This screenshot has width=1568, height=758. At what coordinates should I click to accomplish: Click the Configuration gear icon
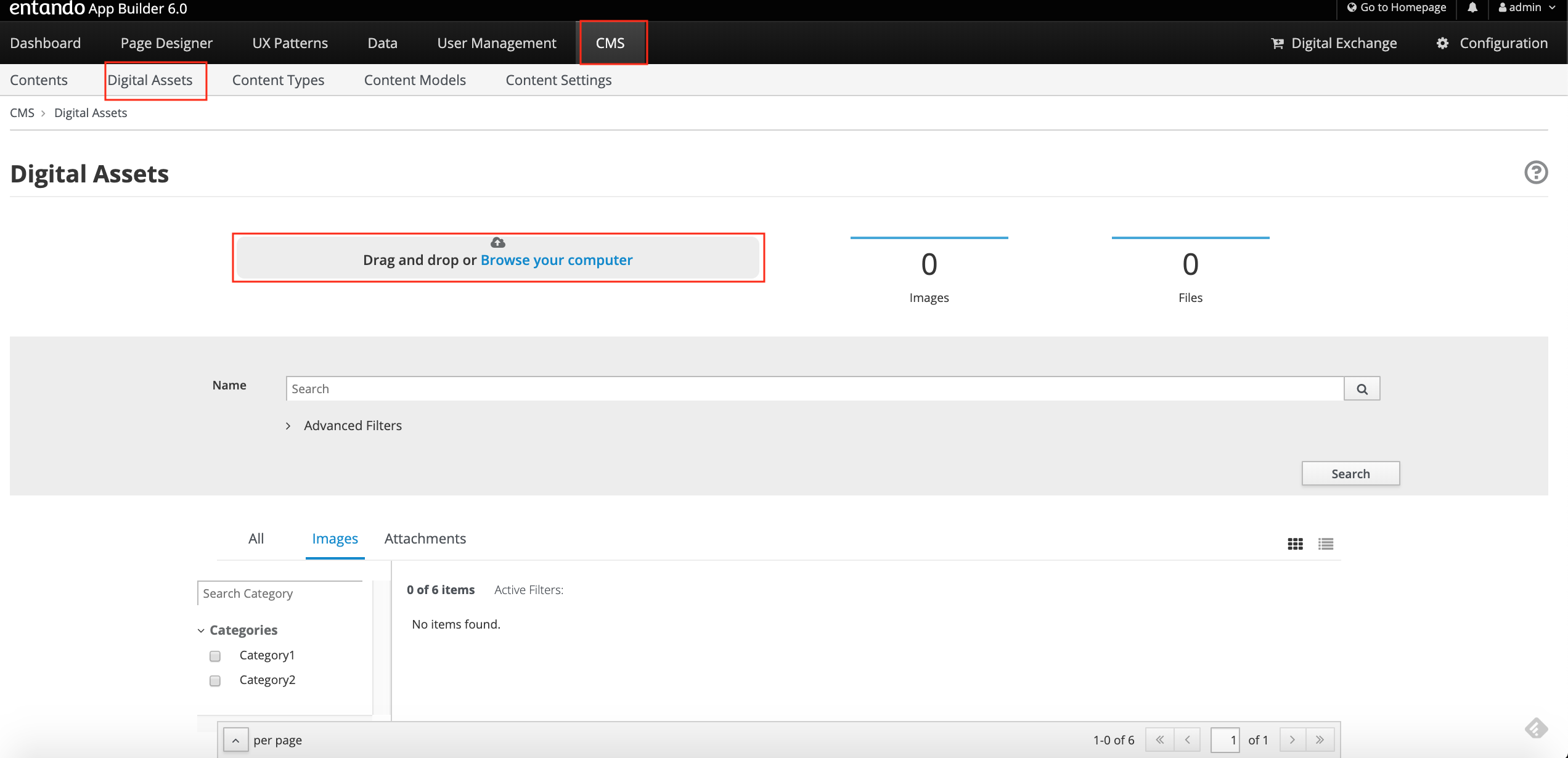point(1442,43)
